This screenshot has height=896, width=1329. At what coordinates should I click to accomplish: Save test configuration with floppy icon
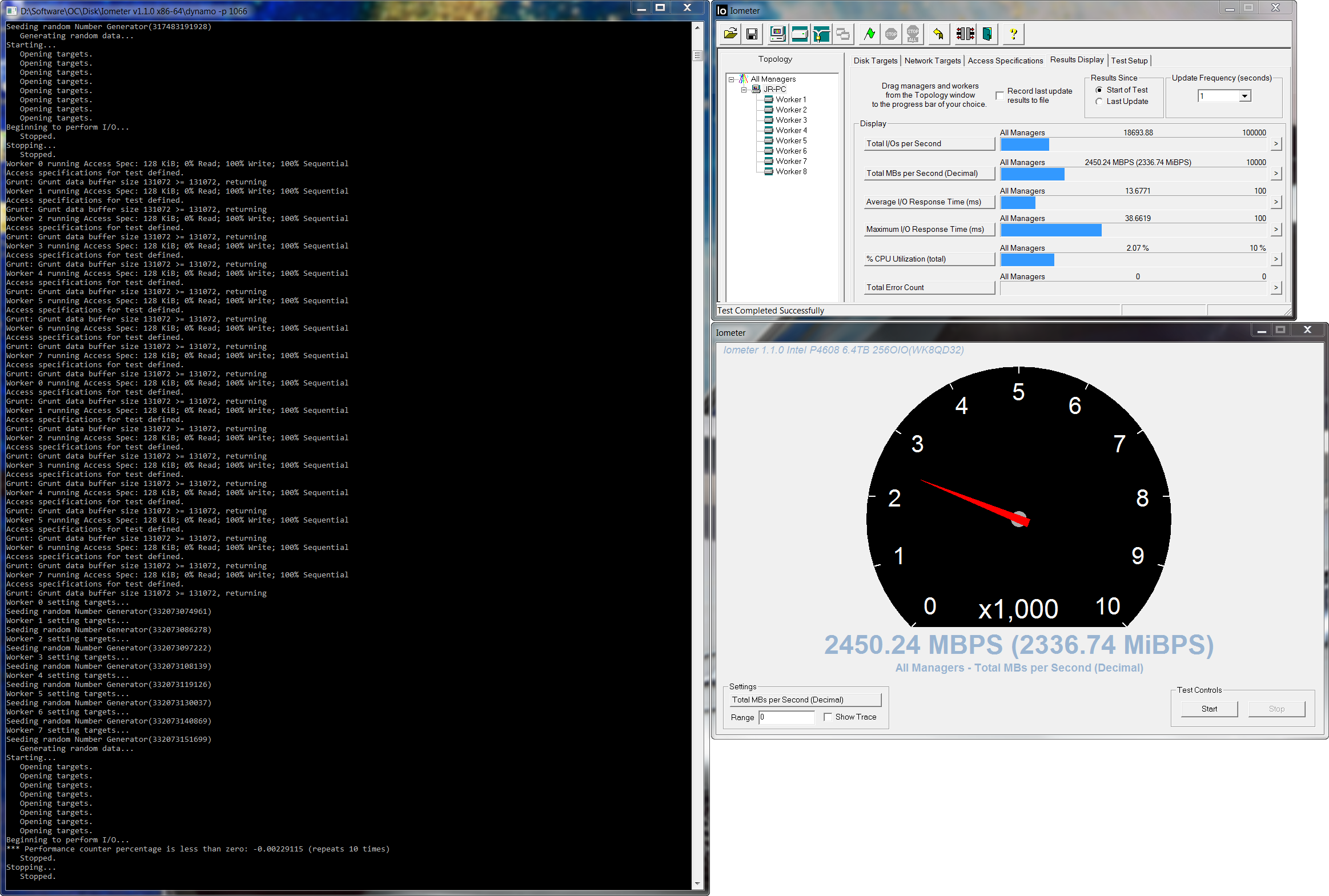coord(752,34)
